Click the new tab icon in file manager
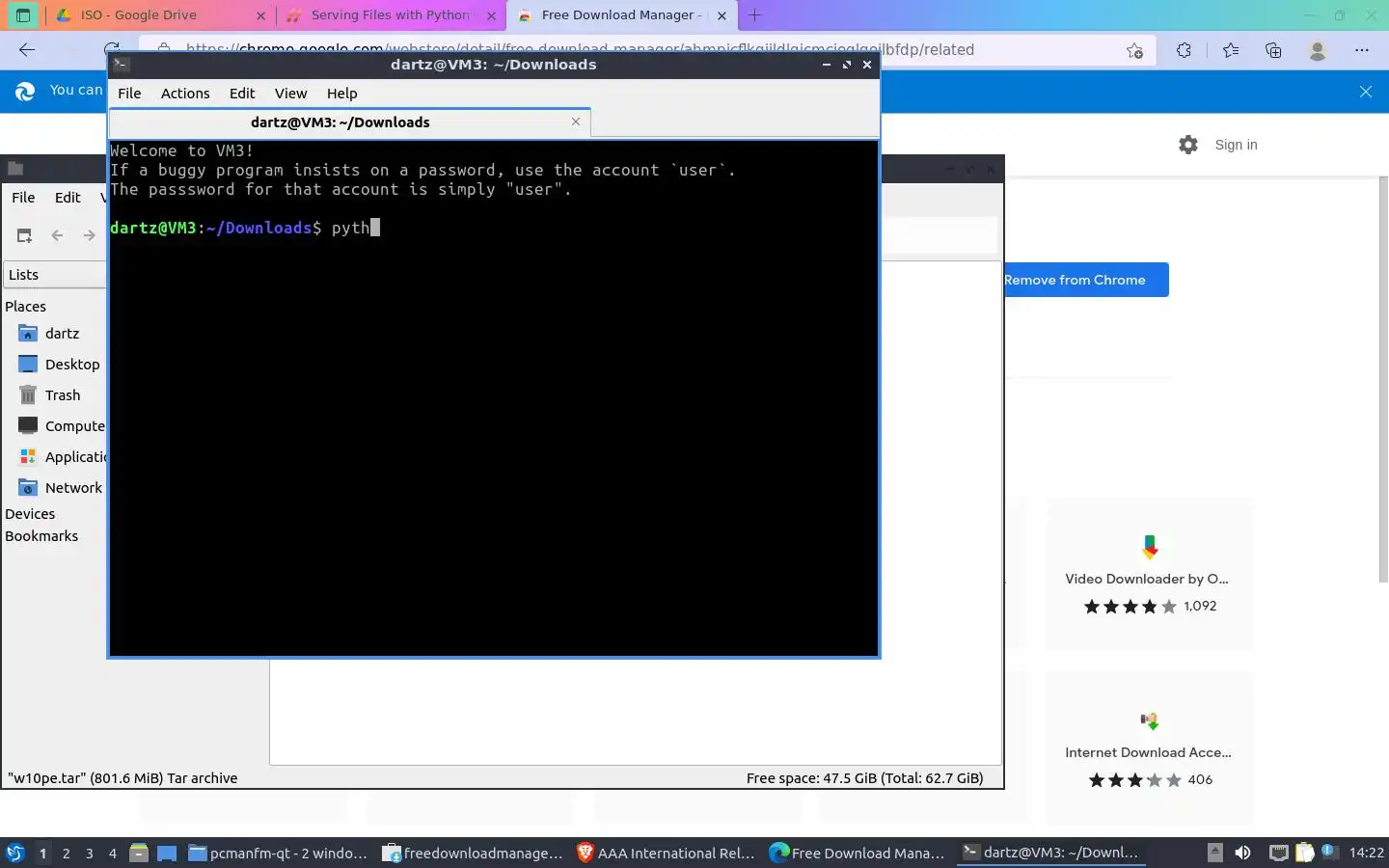Screen dimensions: 1389x868 coord(25,235)
